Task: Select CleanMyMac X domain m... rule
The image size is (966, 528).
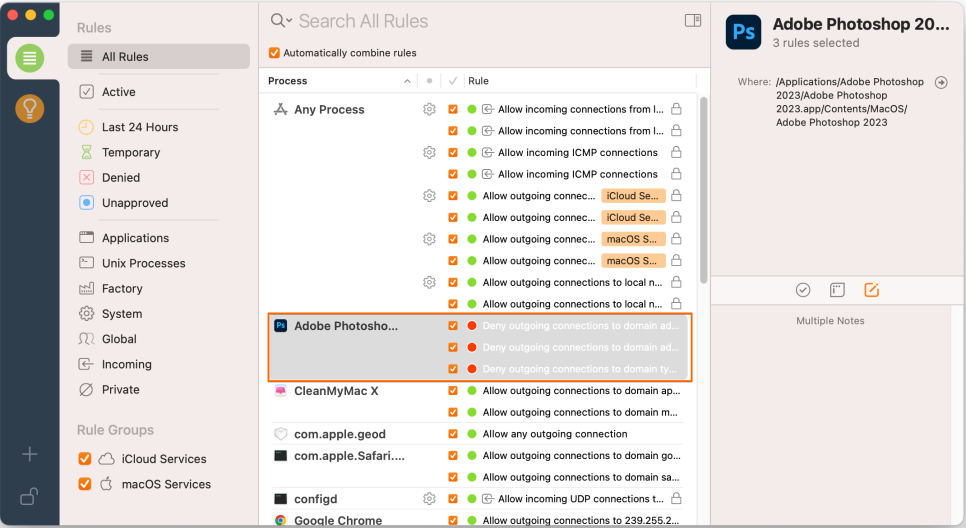Action: tap(580, 412)
